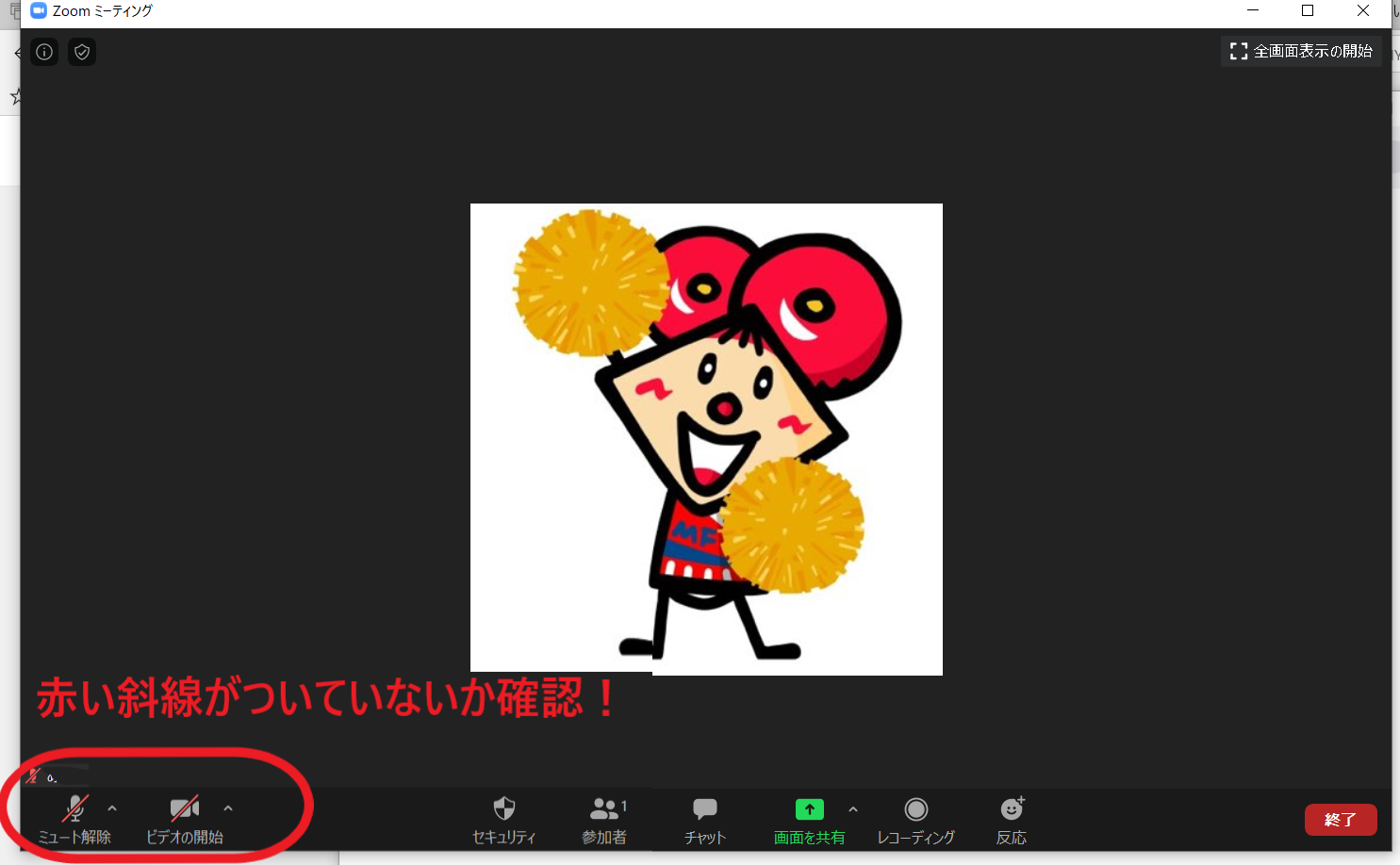The width and height of the screenshot is (1400, 865).
Task: Click the Zoom app icon in title bar
Action: coord(39,10)
